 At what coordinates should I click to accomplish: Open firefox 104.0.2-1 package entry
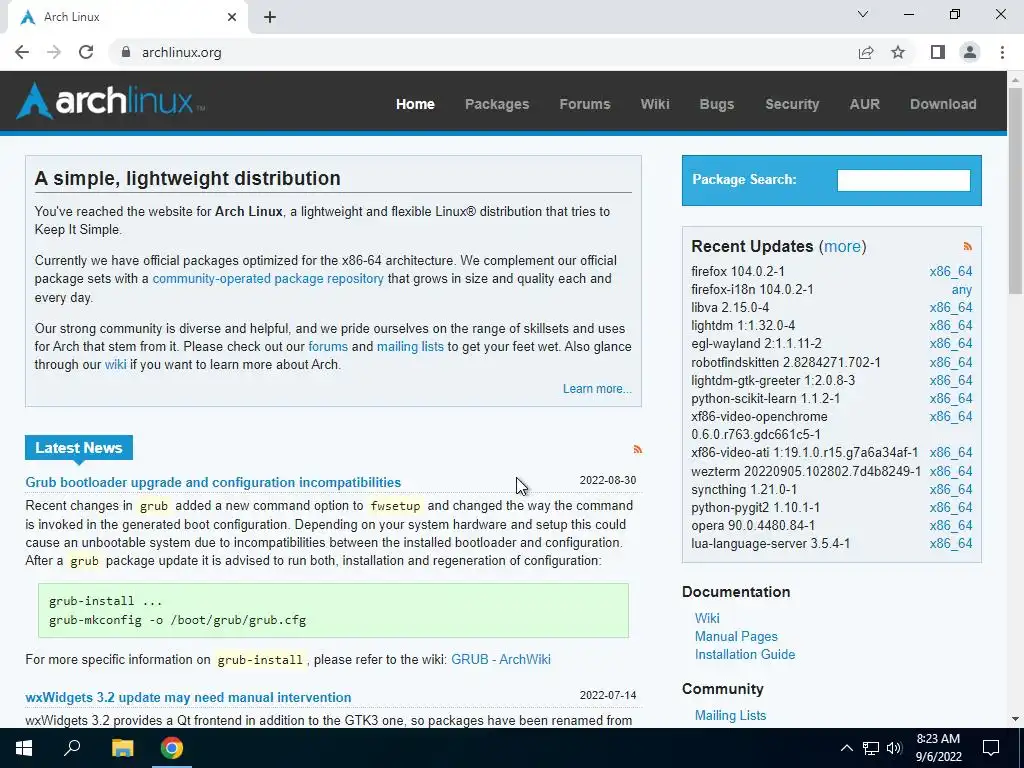coord(738,271)
